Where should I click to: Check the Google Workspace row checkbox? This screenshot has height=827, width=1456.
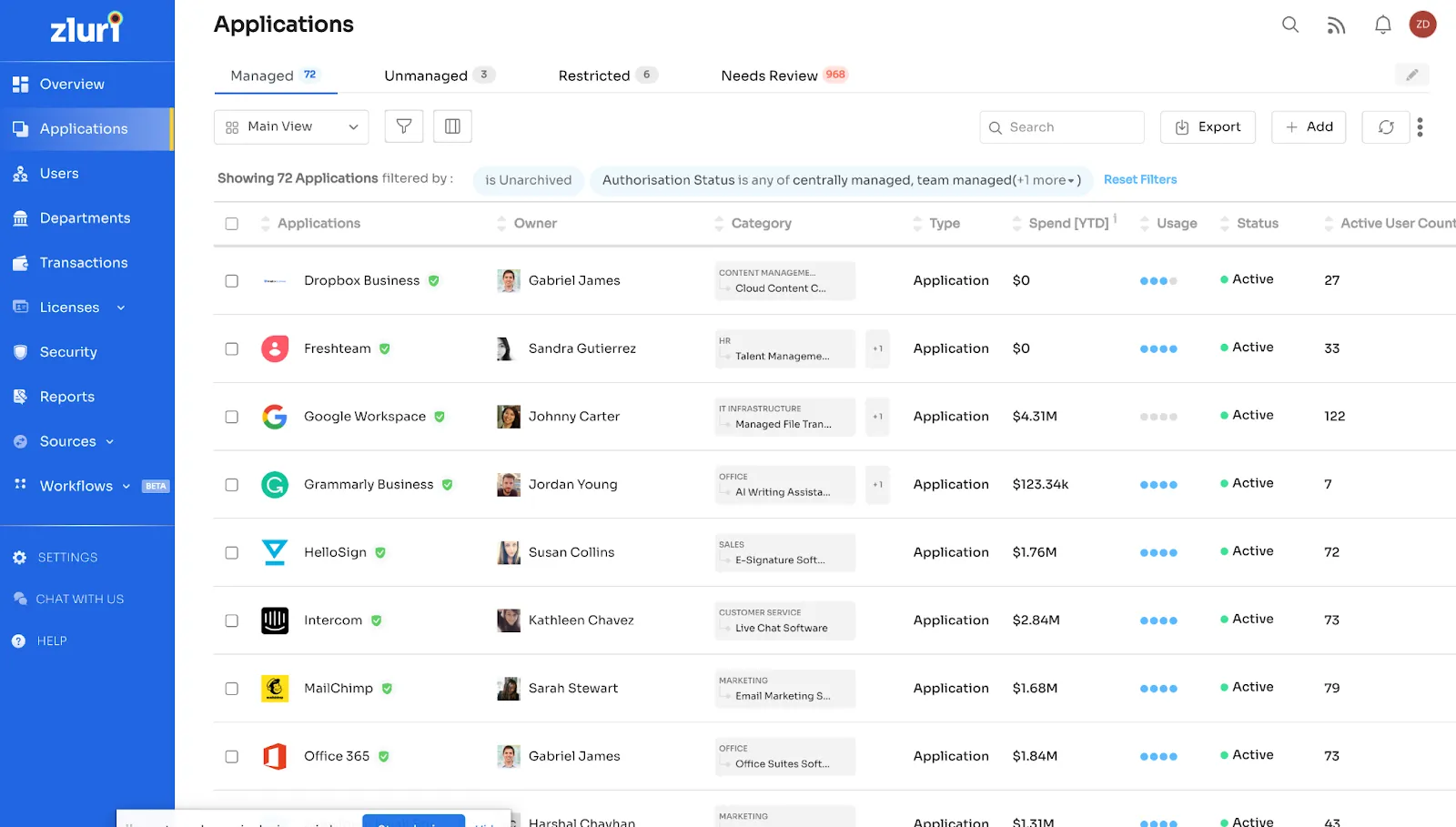click(x=232, y=417)
